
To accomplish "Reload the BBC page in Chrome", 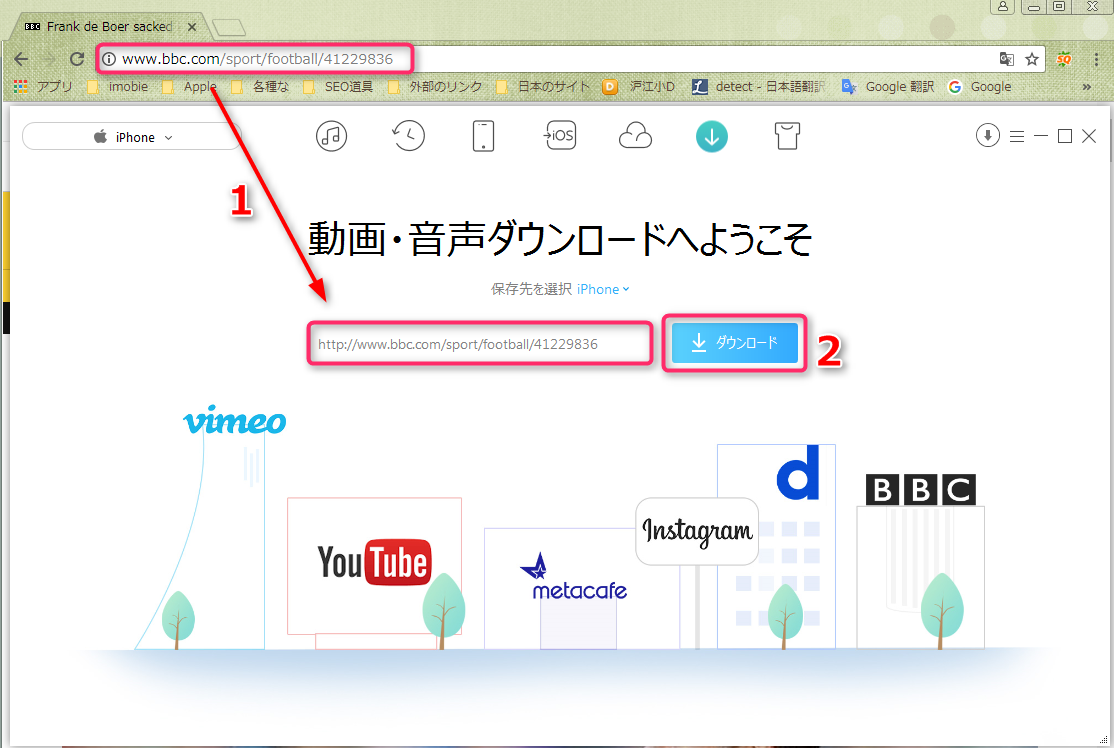I will coord(77,59).
